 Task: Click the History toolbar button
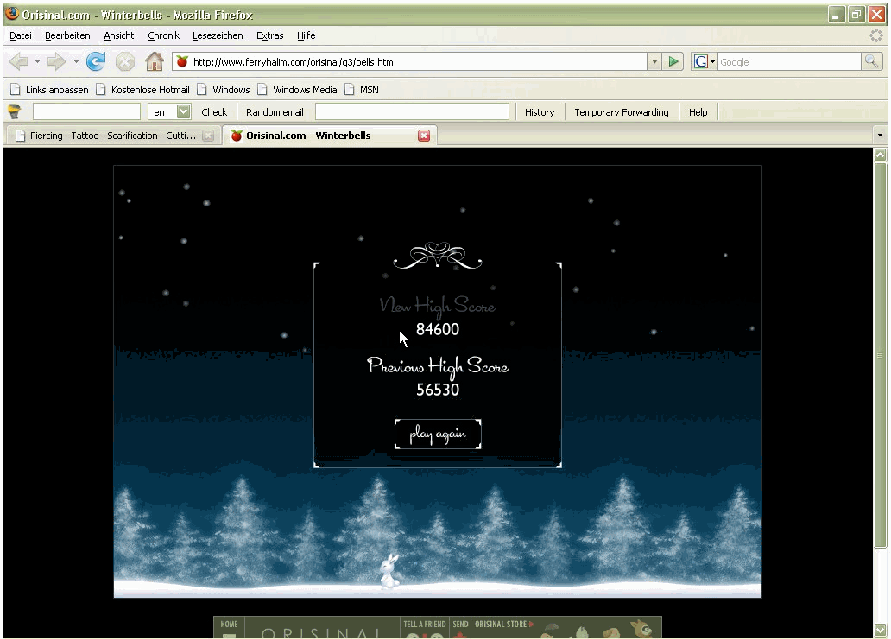click(540, 112)
